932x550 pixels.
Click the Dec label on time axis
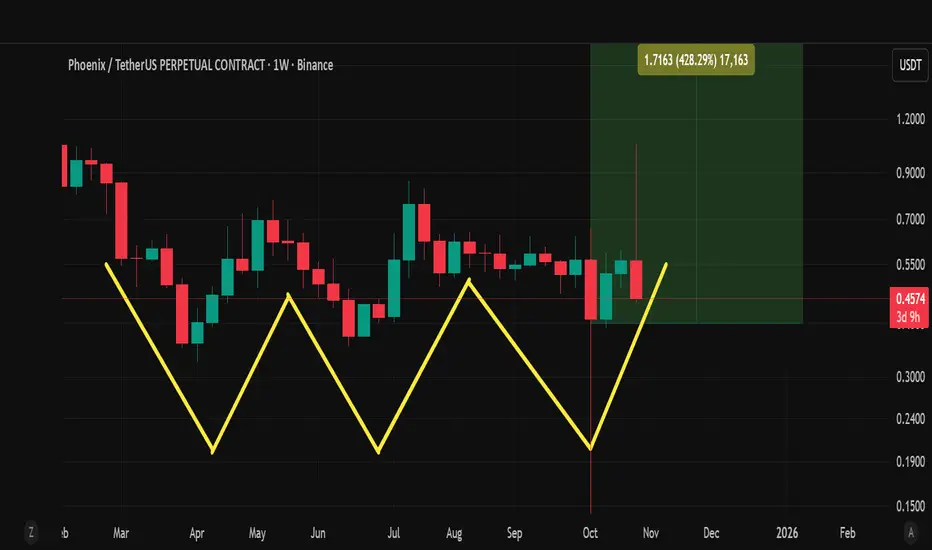pos(711,533)
